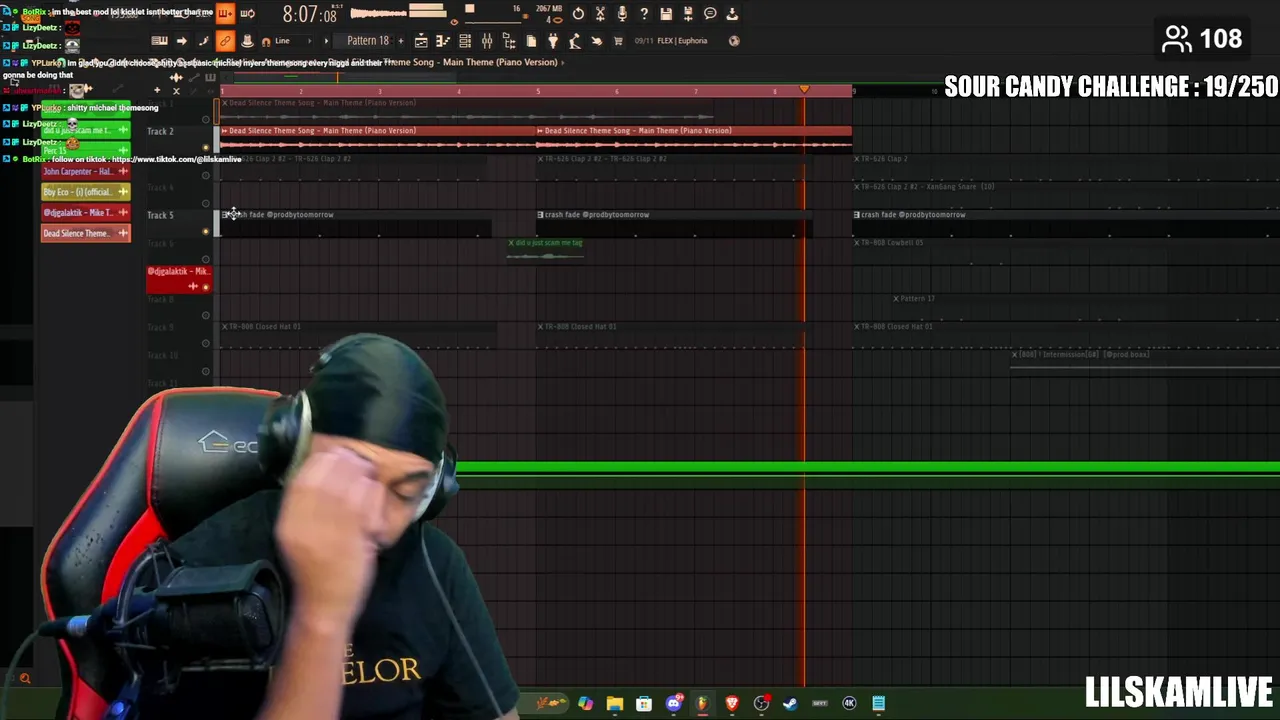1280x720 pixels.
Task: Open the chat speech bubble icon
Action: 710,14
